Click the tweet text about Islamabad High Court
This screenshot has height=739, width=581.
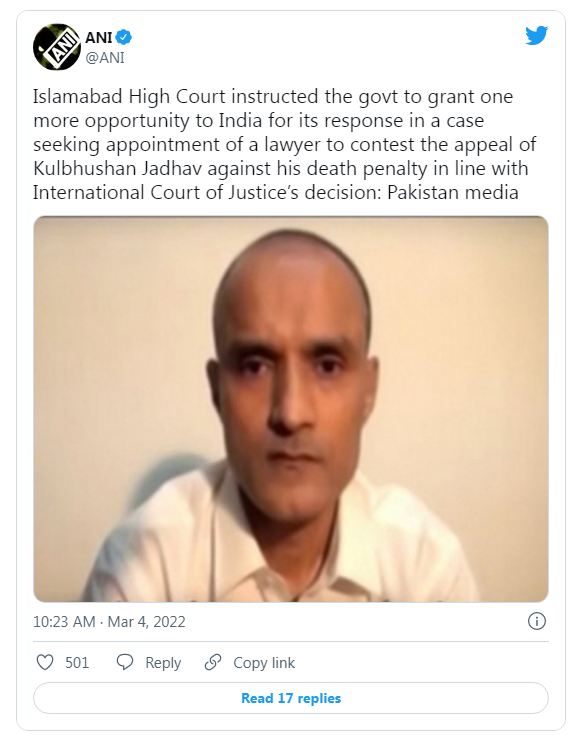pos(284,144)
